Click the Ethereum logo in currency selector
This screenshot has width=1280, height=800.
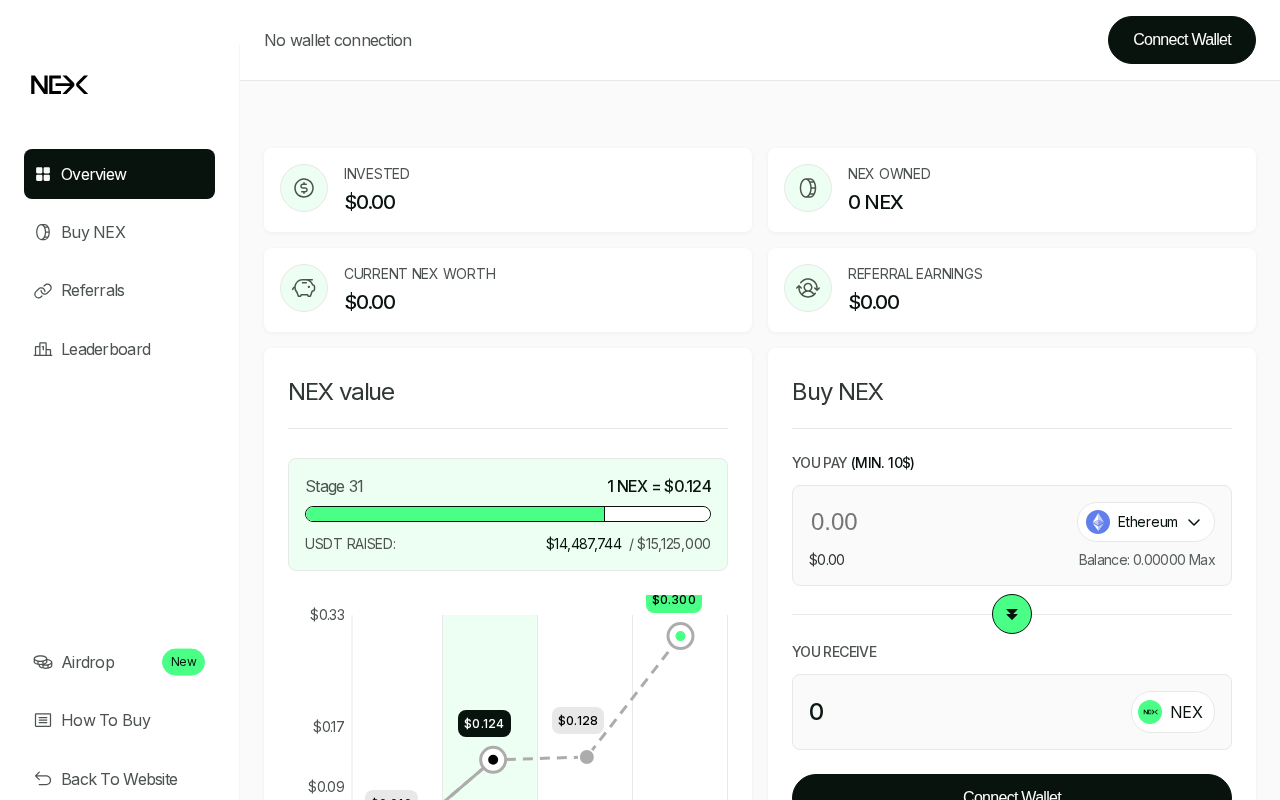click(1098, 522)
